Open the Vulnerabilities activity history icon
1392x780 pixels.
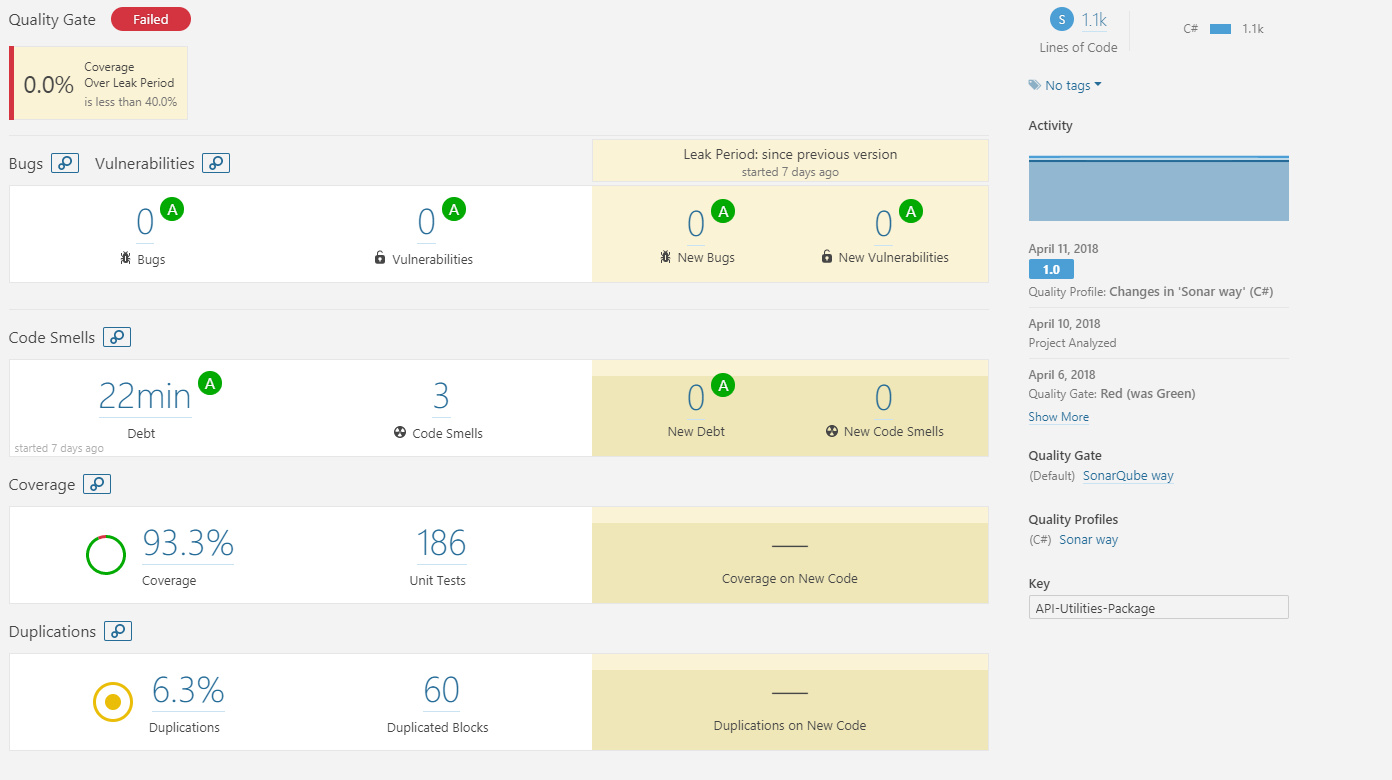click(x=216, y=163)
